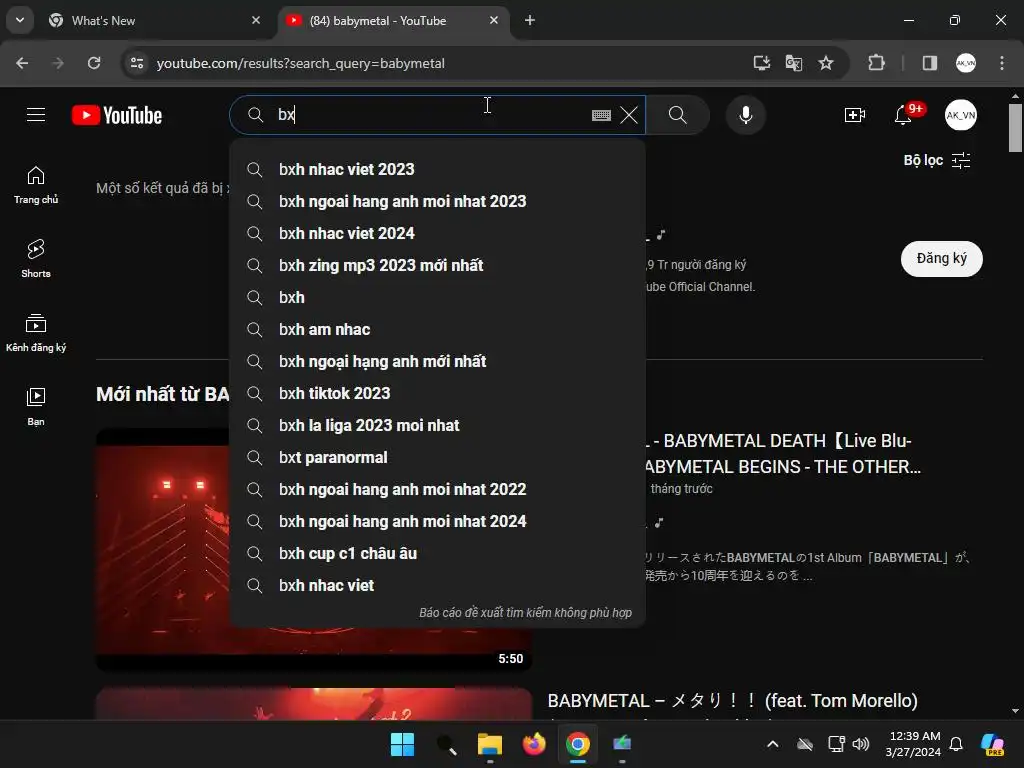Open File Explorer from taskbar
Screen dimensions: 1024x768
490,744
